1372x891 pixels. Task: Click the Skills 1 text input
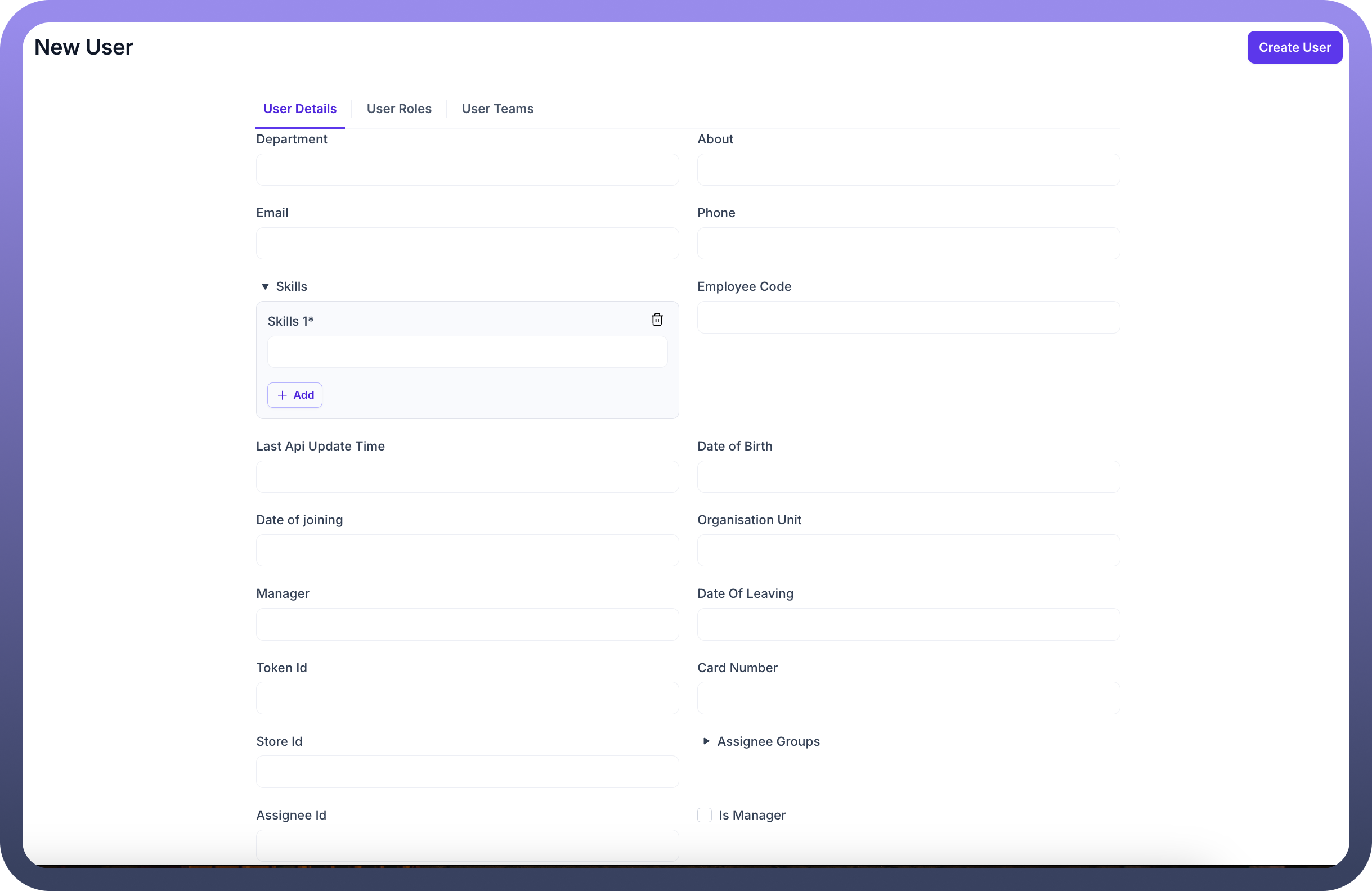pos(467,352)
